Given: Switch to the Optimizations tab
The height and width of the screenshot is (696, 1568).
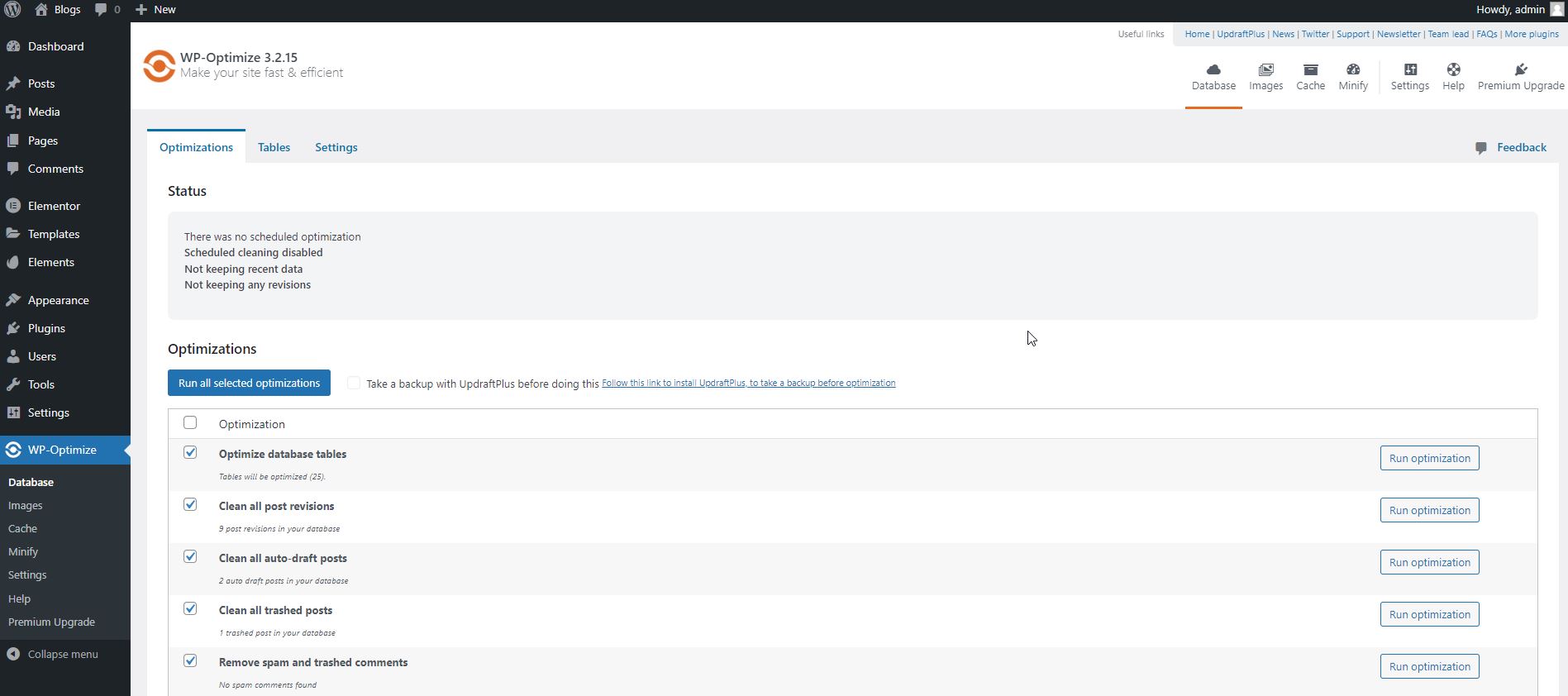Looking at the screenshot, I should point(196,147).
